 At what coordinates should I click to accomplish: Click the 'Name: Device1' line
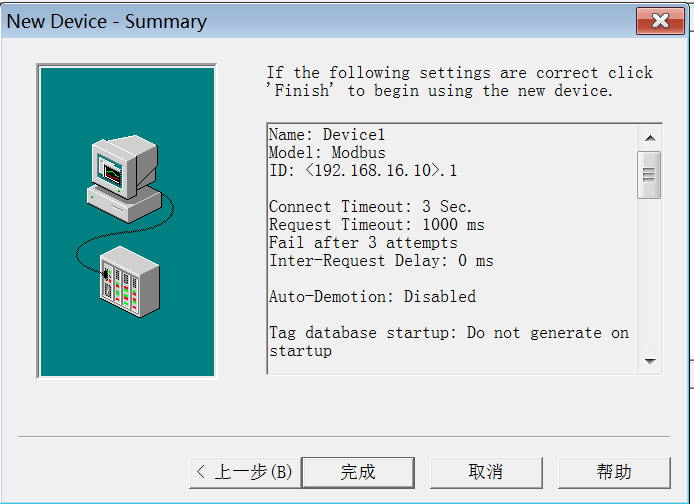click(326, 135)
